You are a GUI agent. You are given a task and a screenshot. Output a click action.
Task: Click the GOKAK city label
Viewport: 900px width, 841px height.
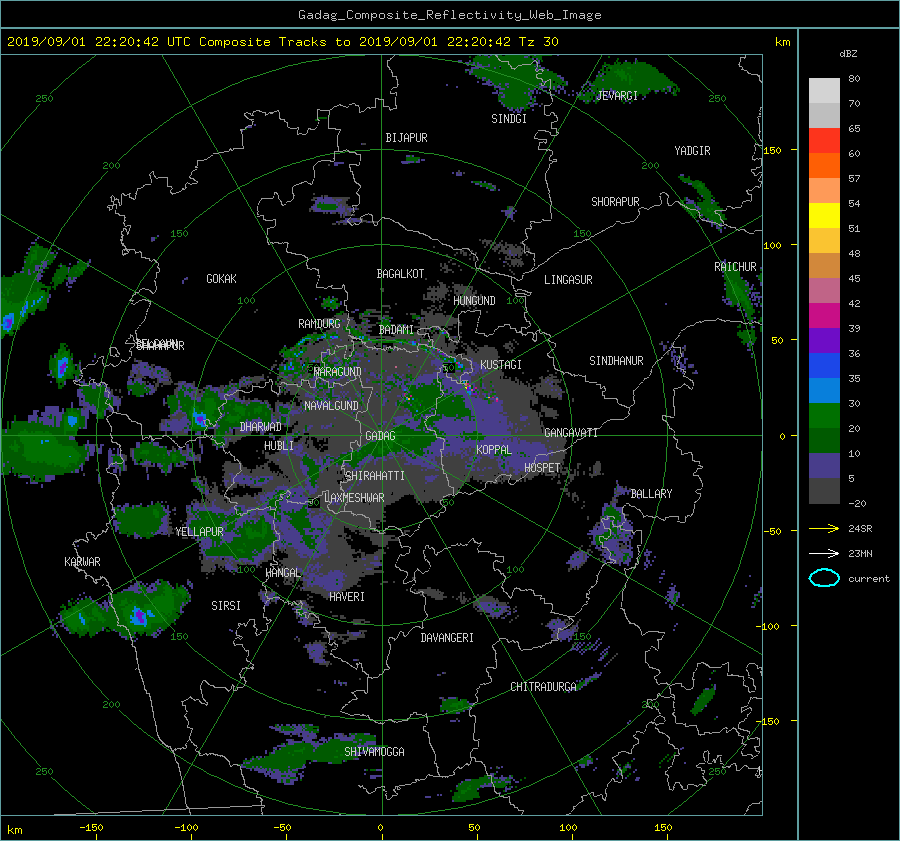click(221, 279)
